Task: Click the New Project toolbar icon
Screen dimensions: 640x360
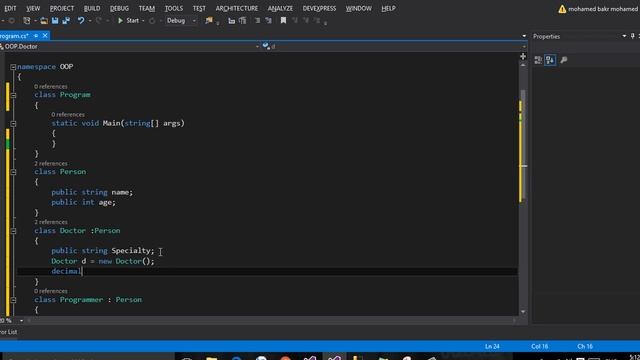Action: coord(27,20)
